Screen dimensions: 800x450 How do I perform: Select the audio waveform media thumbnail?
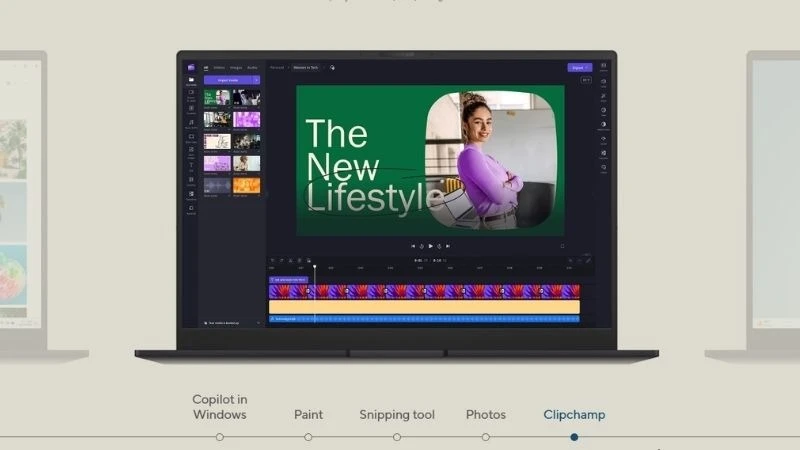tap(217, 185)
